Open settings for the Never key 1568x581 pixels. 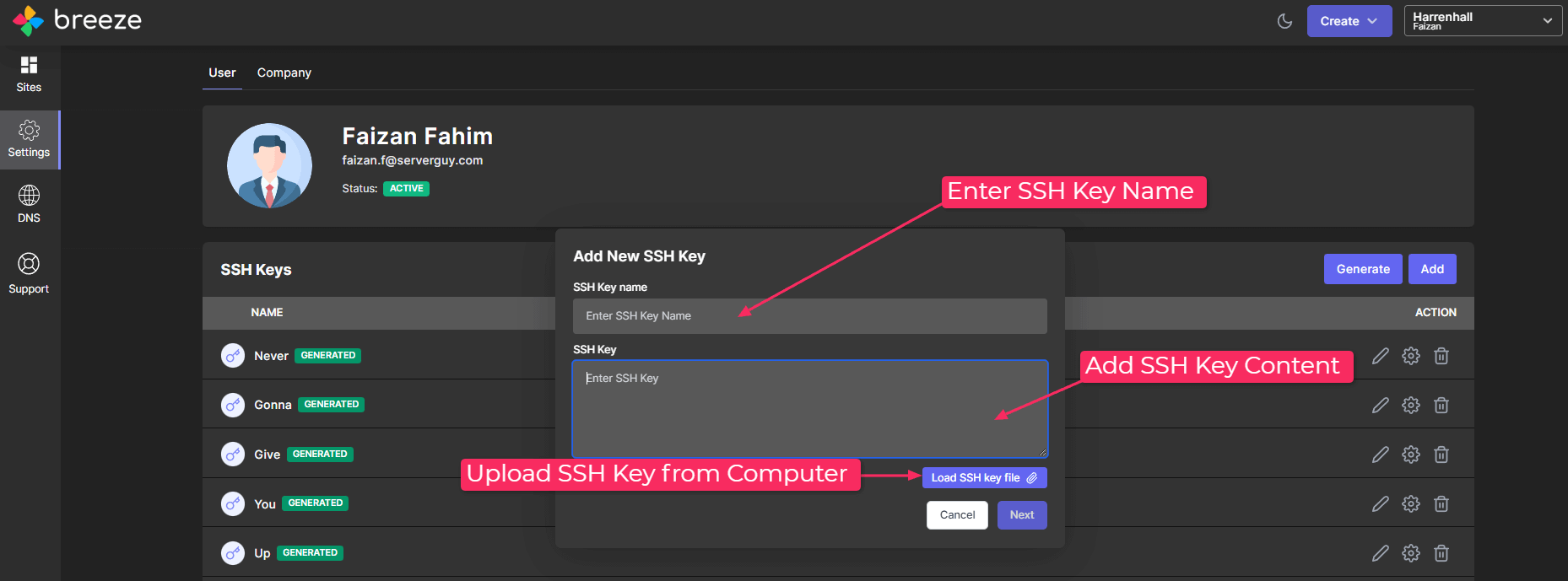1411,356
